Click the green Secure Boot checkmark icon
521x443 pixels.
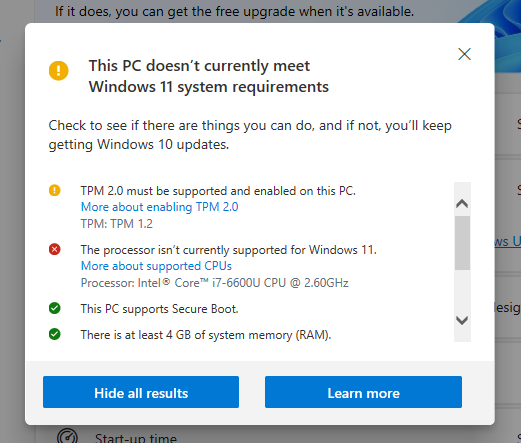(55, 308)
